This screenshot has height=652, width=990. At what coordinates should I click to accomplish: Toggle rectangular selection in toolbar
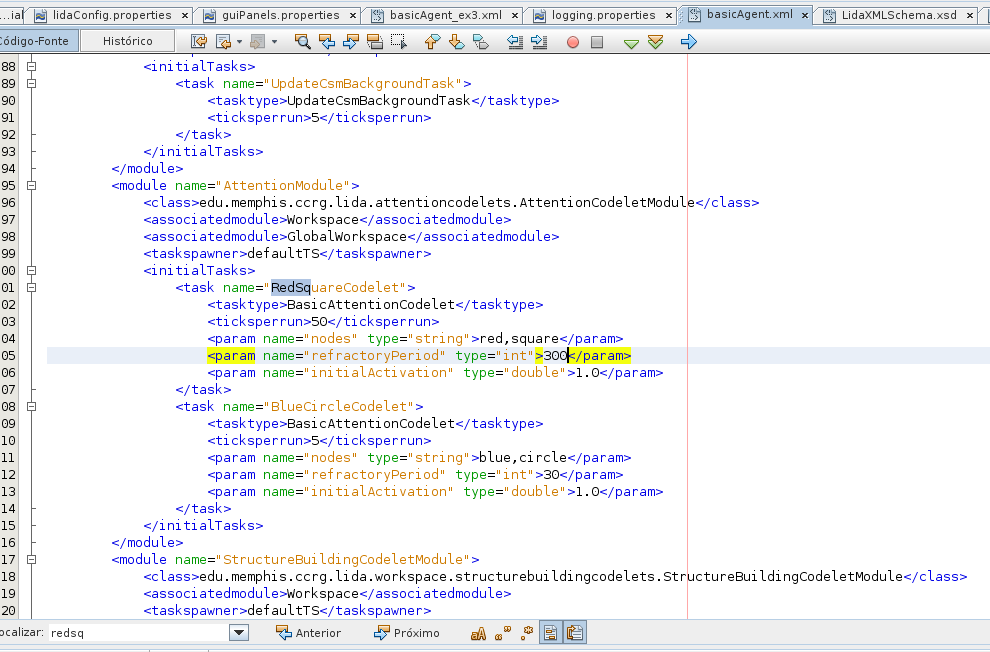click(x=399, y=42)
